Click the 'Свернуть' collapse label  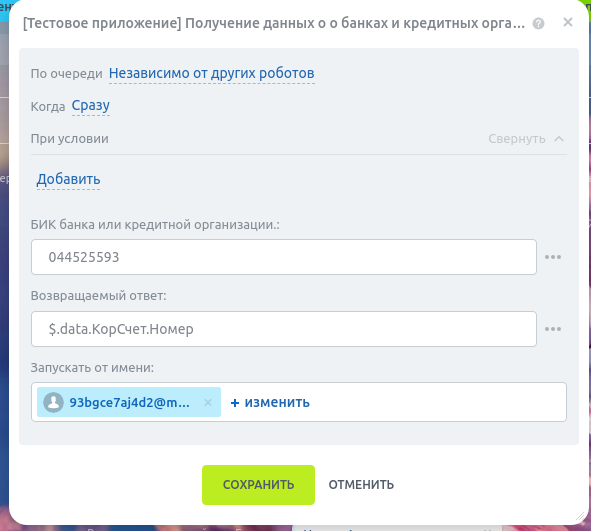(x=516, y=139)
